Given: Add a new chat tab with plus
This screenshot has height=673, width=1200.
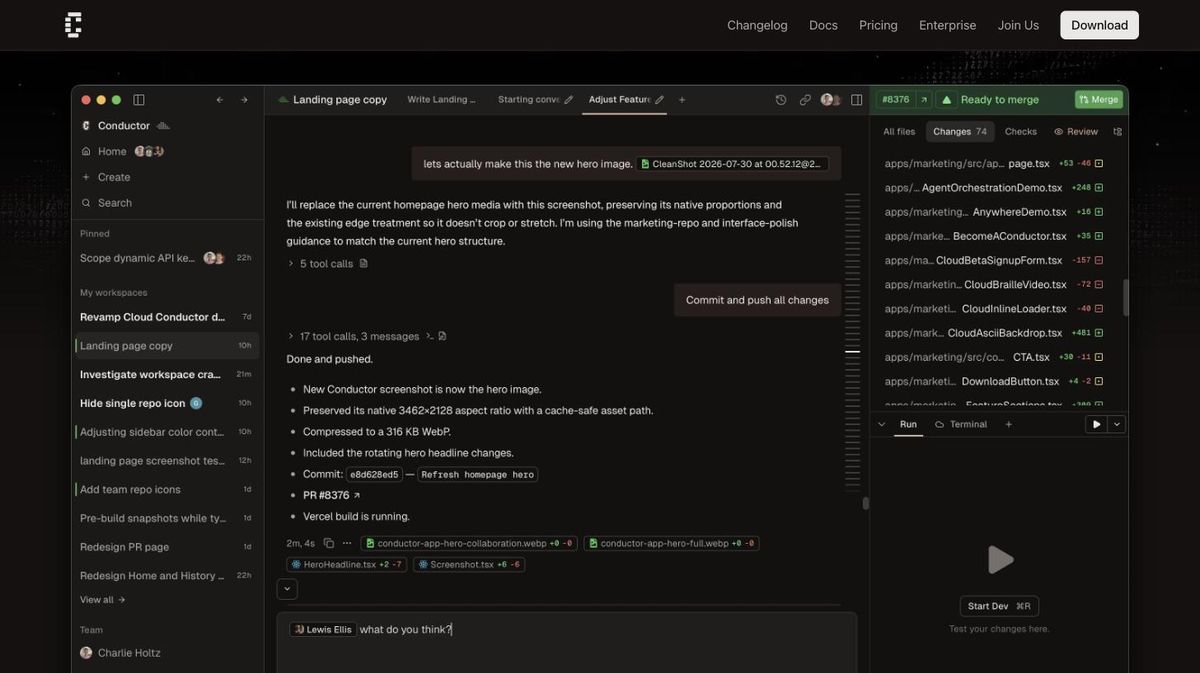Looking at the screenshot, I should [682, 100].
